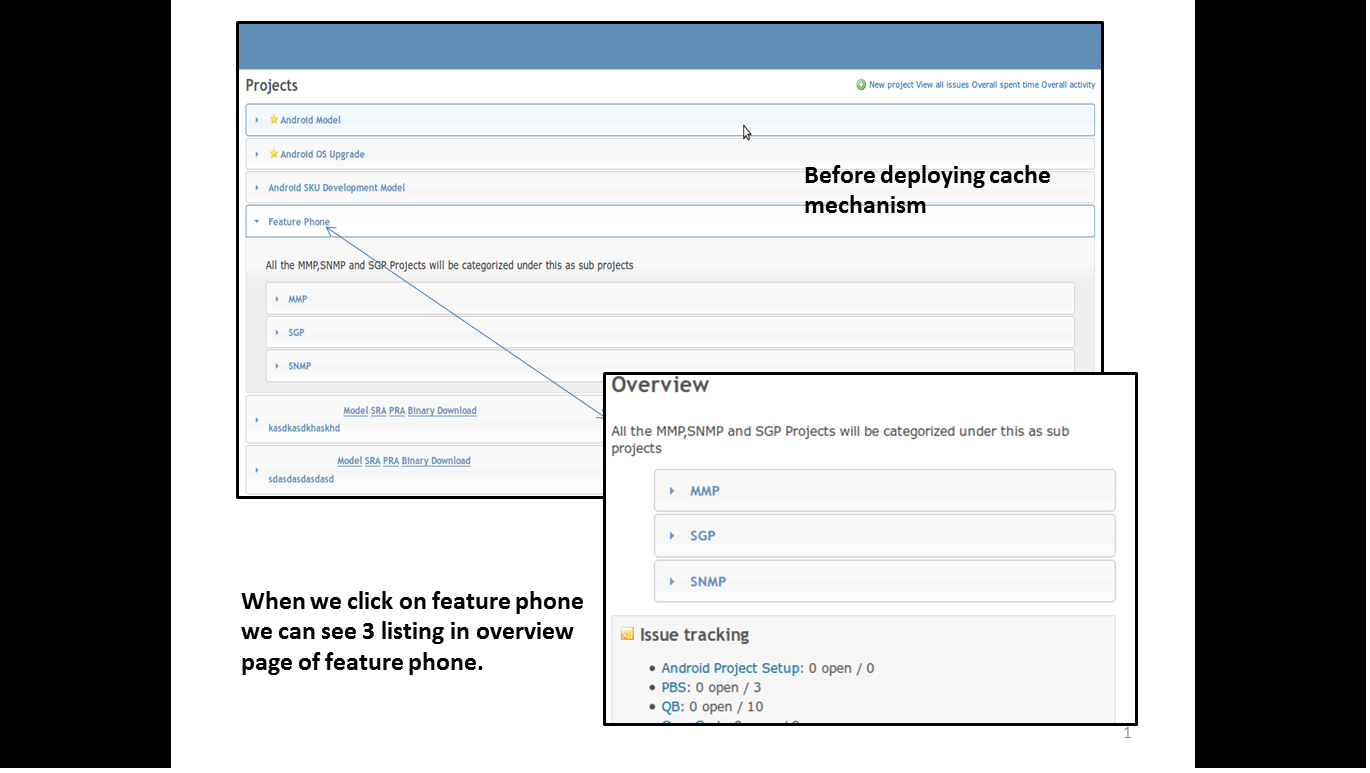Click PRA link above sdasdasdasdasd
The height and width of the screenshot is (773, 1370).
tap(391, 461)
